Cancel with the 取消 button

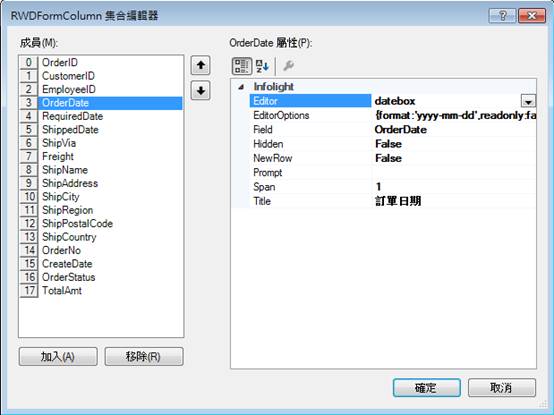pos(502,388)
